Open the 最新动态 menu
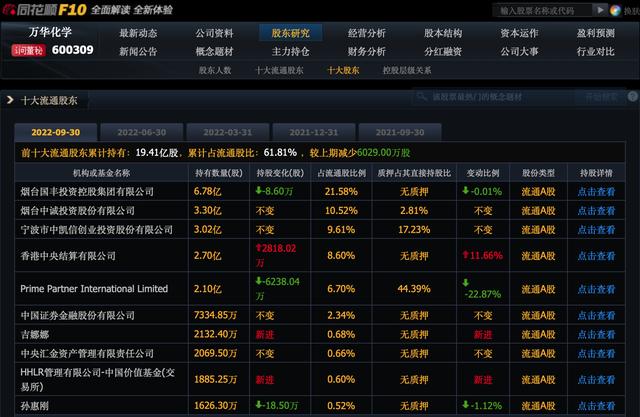Viewport: 640px width, 417px height. (x=138, y=33)
